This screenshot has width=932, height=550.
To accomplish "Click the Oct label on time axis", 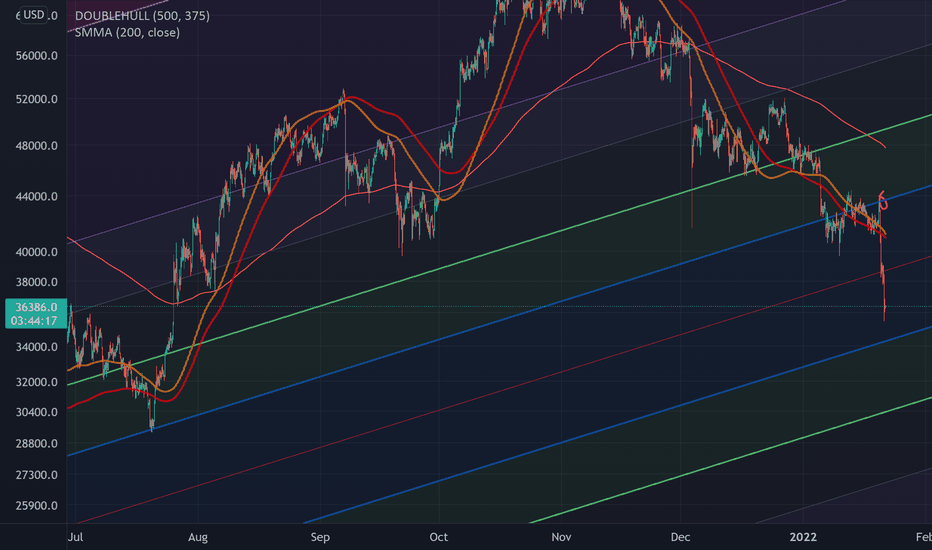I will tap(439, 538).
